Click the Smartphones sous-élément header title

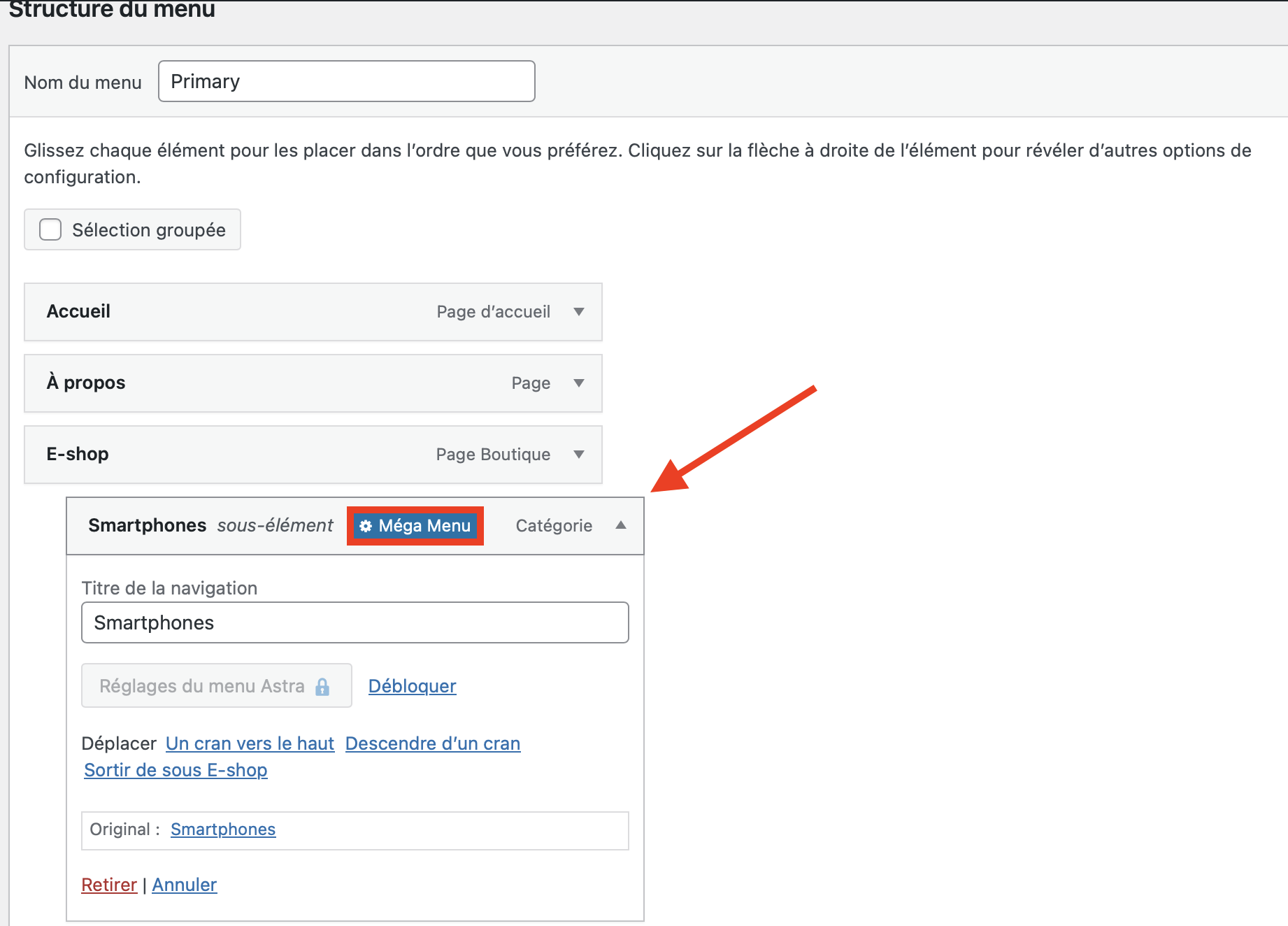tap(148, 526)
